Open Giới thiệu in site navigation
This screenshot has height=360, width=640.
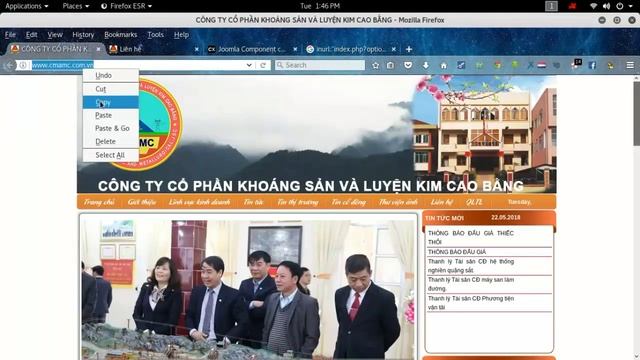[x=142, y=202]
